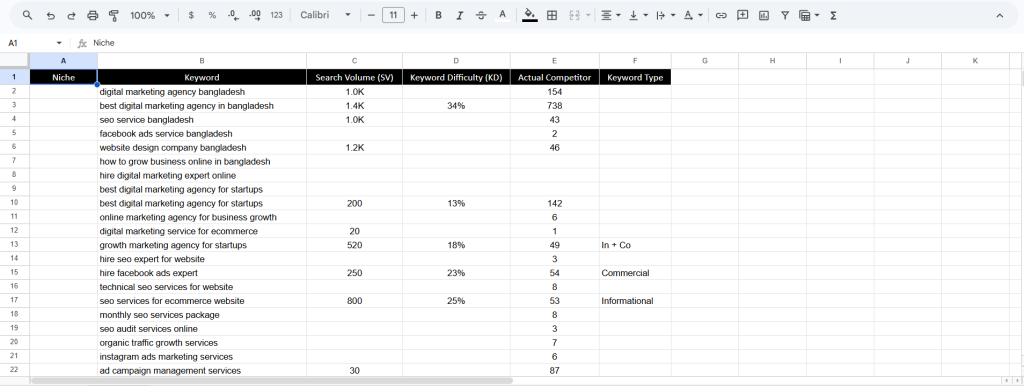Select the 1.4K search volume cell
Image resolution: width=1024 pixels, height=386 pixels.
(x=354, y=106)
